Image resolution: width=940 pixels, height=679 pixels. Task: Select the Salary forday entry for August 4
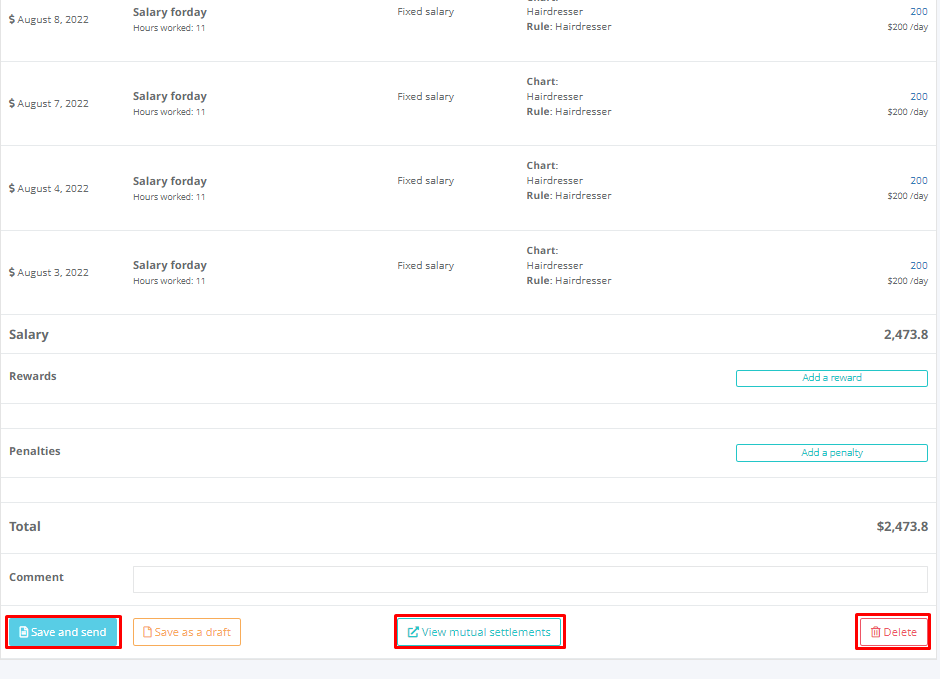[x=170, y=181]
